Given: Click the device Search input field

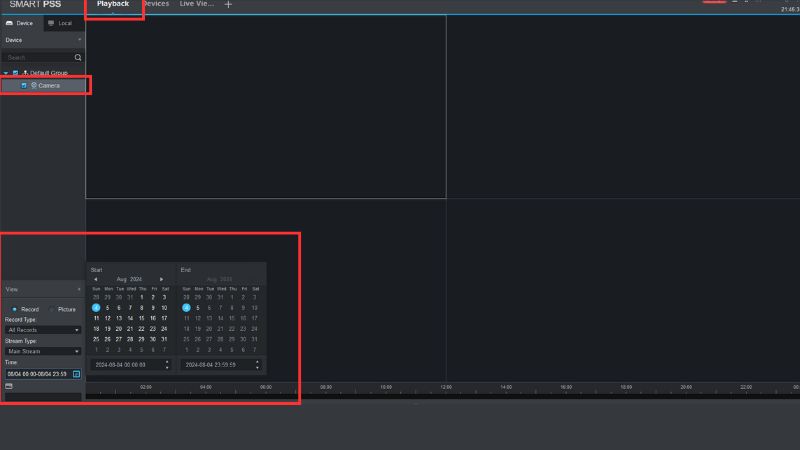Looking at the screenshot, I should (x=38, y=57).
